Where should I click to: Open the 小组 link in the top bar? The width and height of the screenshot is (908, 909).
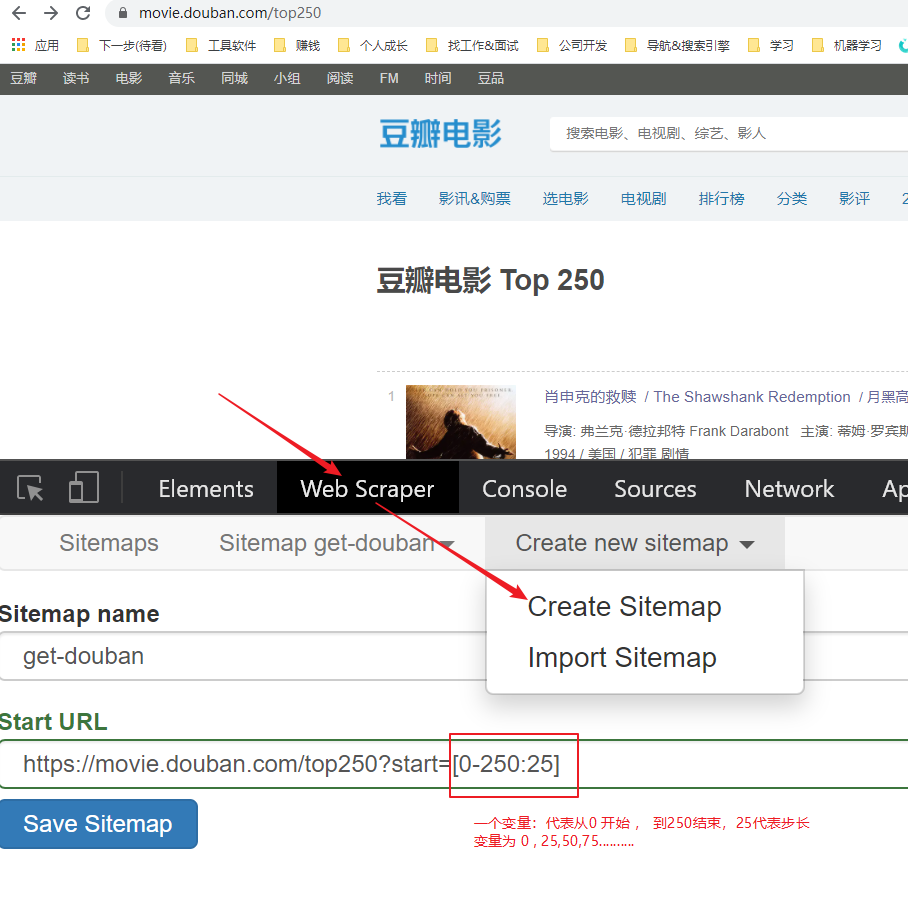(287, 78)
